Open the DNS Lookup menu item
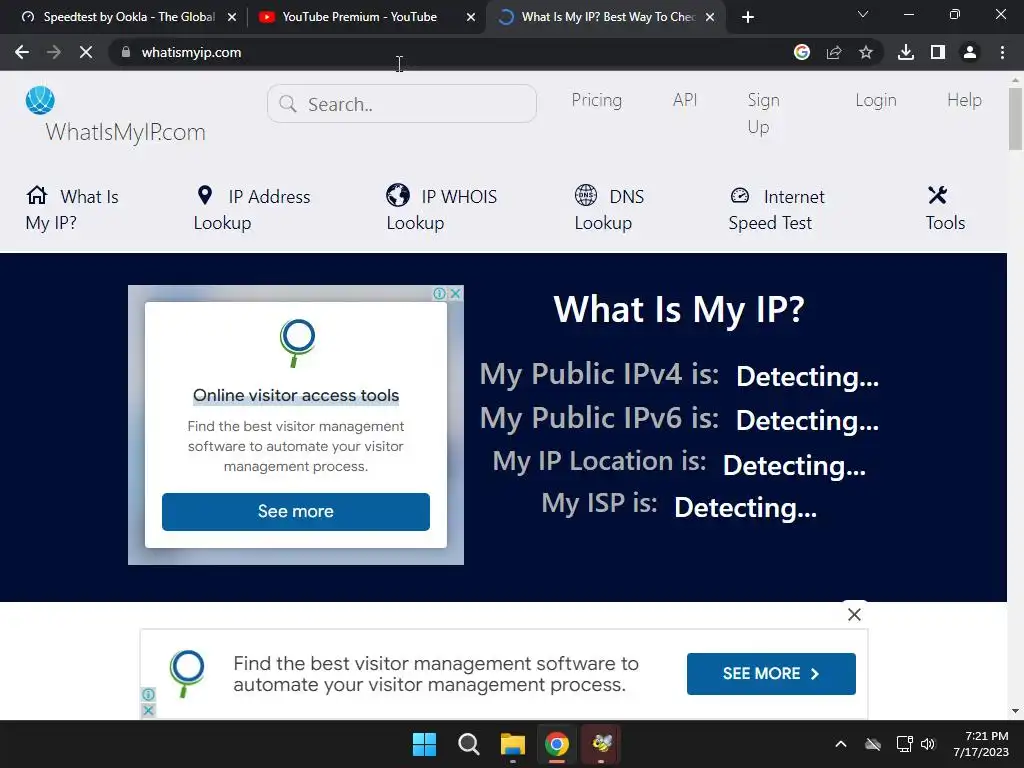The height and width of the screenshot is (768, 1024). 609,209
